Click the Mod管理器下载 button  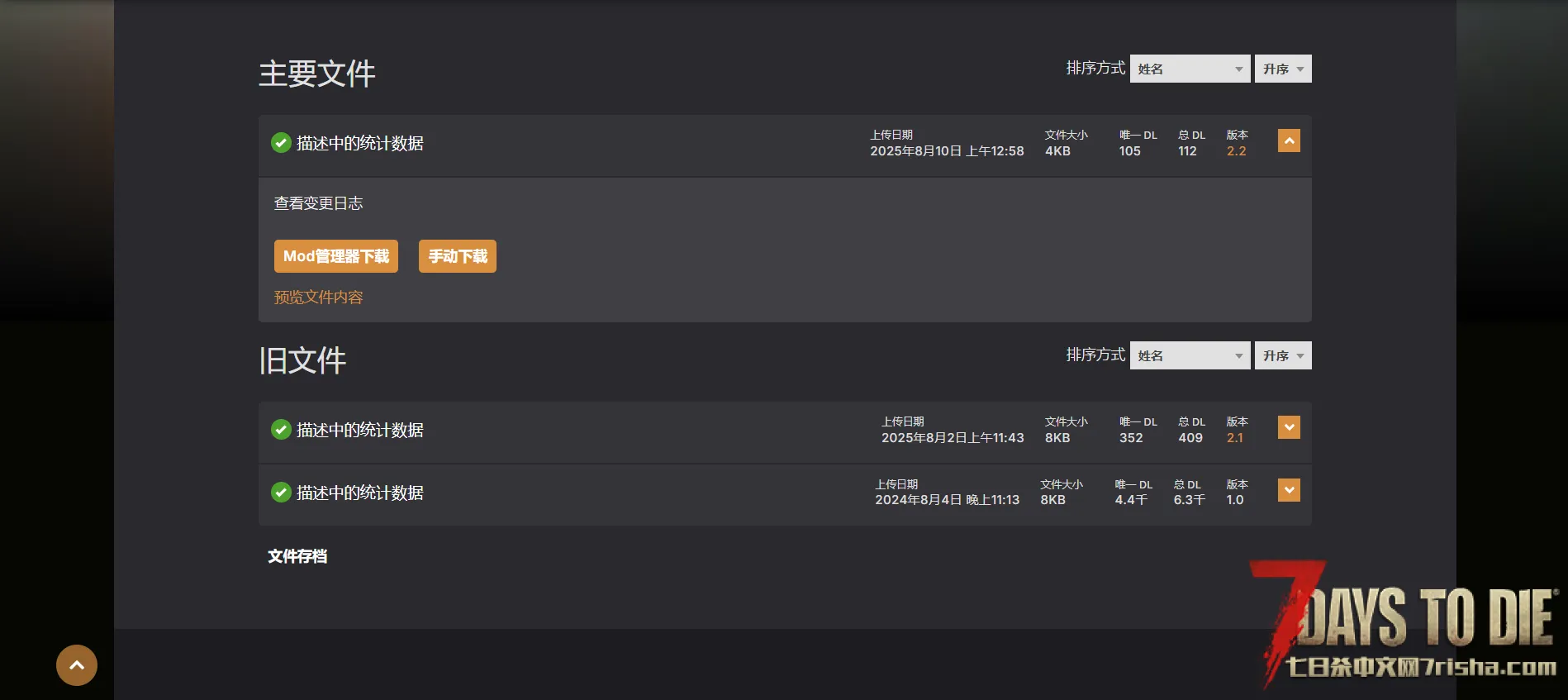coord(336,256)
